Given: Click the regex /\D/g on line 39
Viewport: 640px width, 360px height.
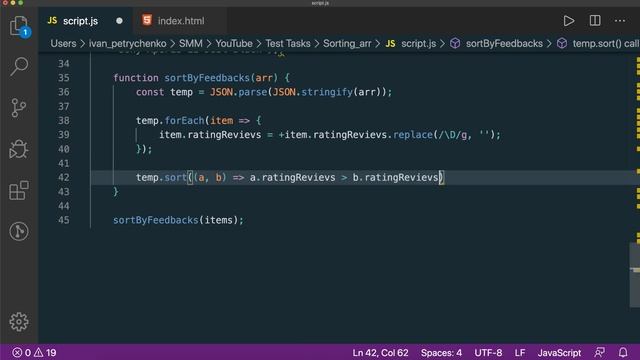Looking at the screenshot, I should (x=452, y=135).
